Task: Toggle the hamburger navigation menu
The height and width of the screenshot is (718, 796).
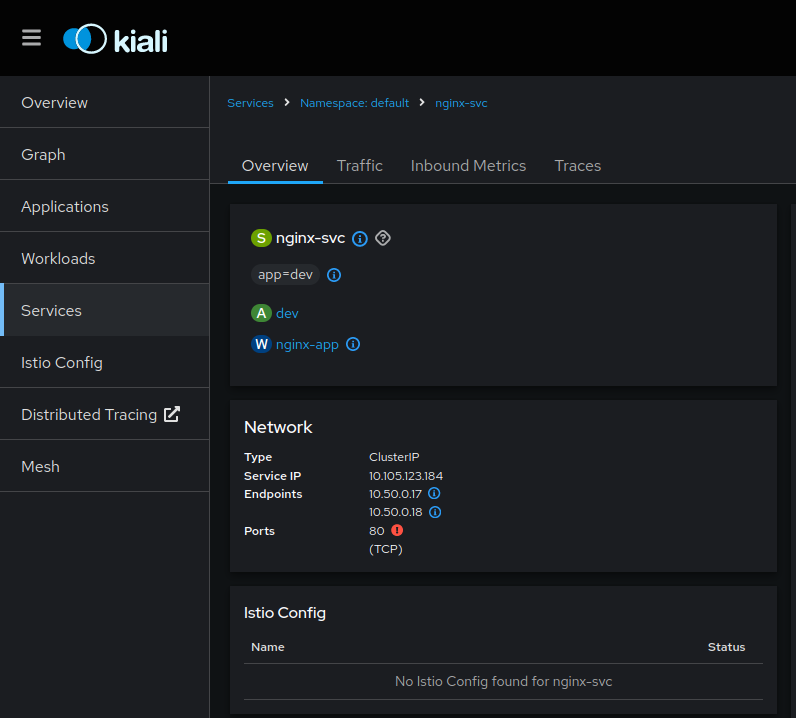Action: (x=31, y=38)
